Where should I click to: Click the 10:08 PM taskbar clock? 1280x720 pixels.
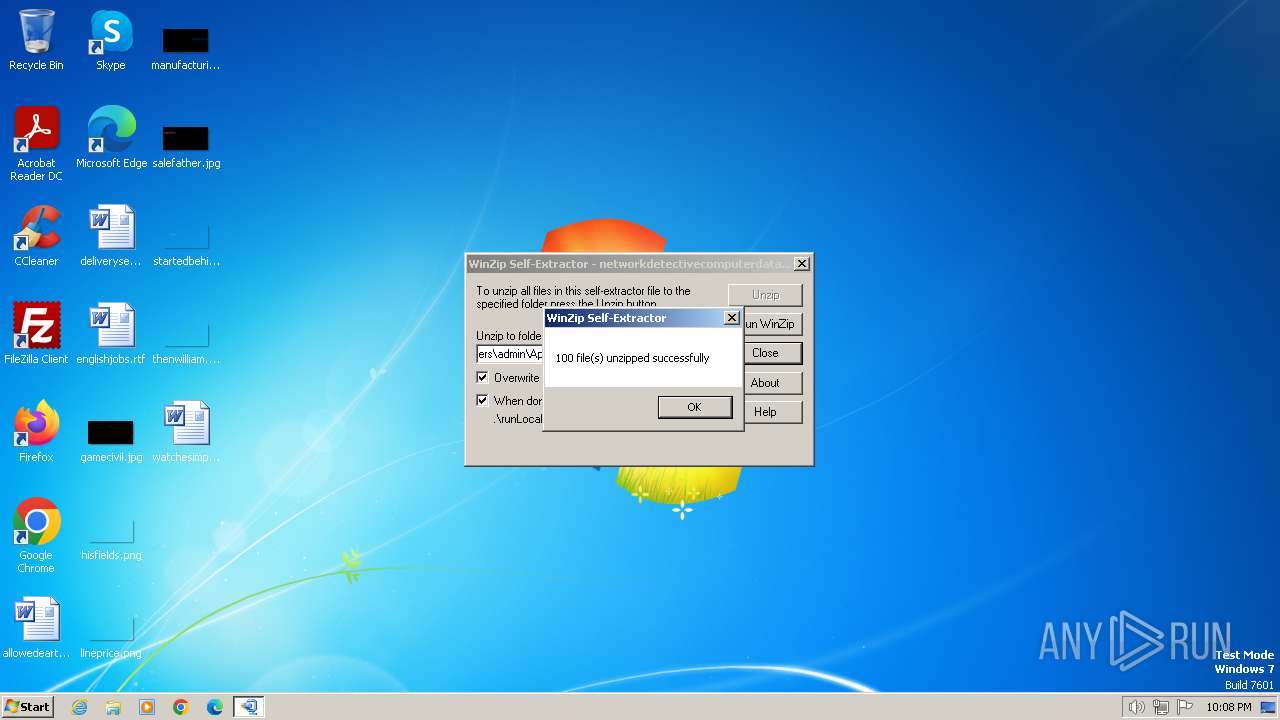pyautogui.click(x=1229, y=707)
